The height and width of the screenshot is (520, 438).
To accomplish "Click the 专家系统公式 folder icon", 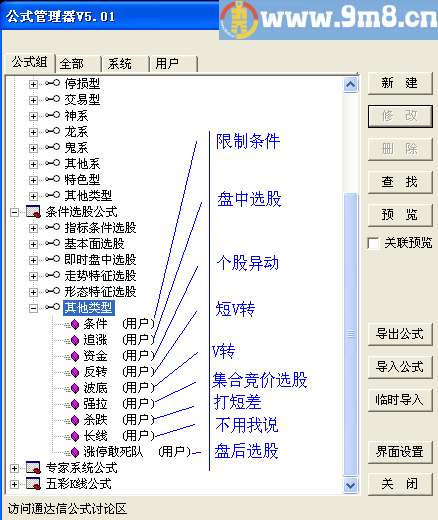I will (x=33, y=468).
